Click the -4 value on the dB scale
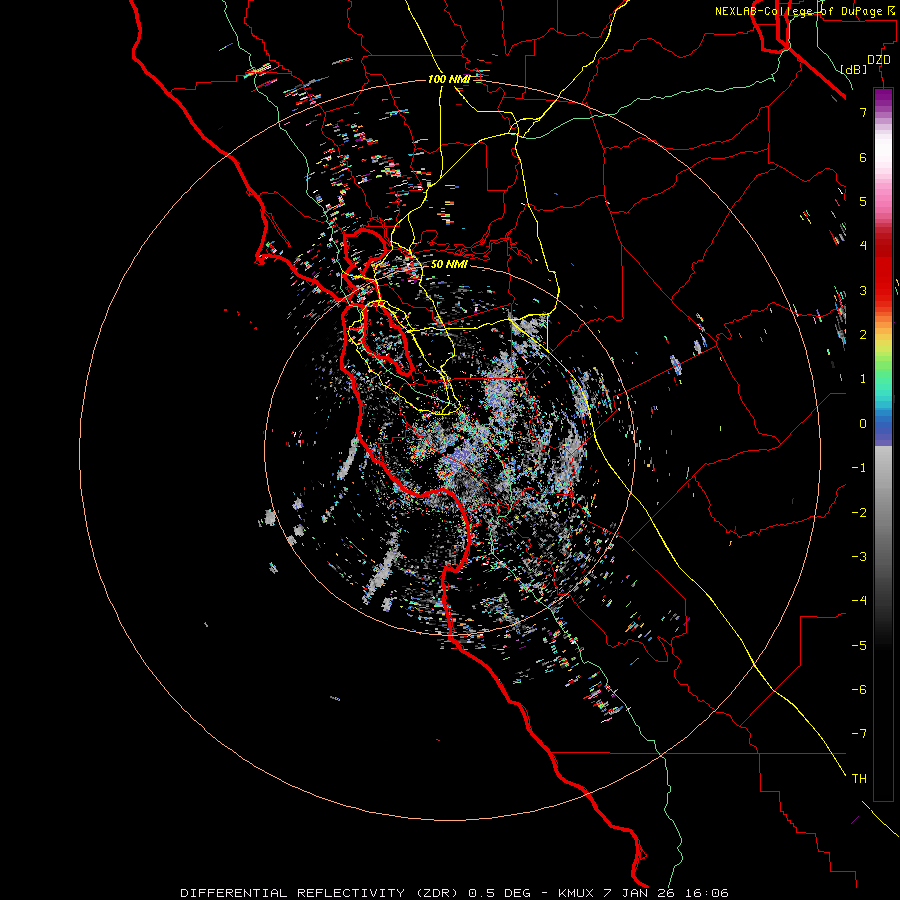This screenshot has width=900, height=900. point(859,601)
